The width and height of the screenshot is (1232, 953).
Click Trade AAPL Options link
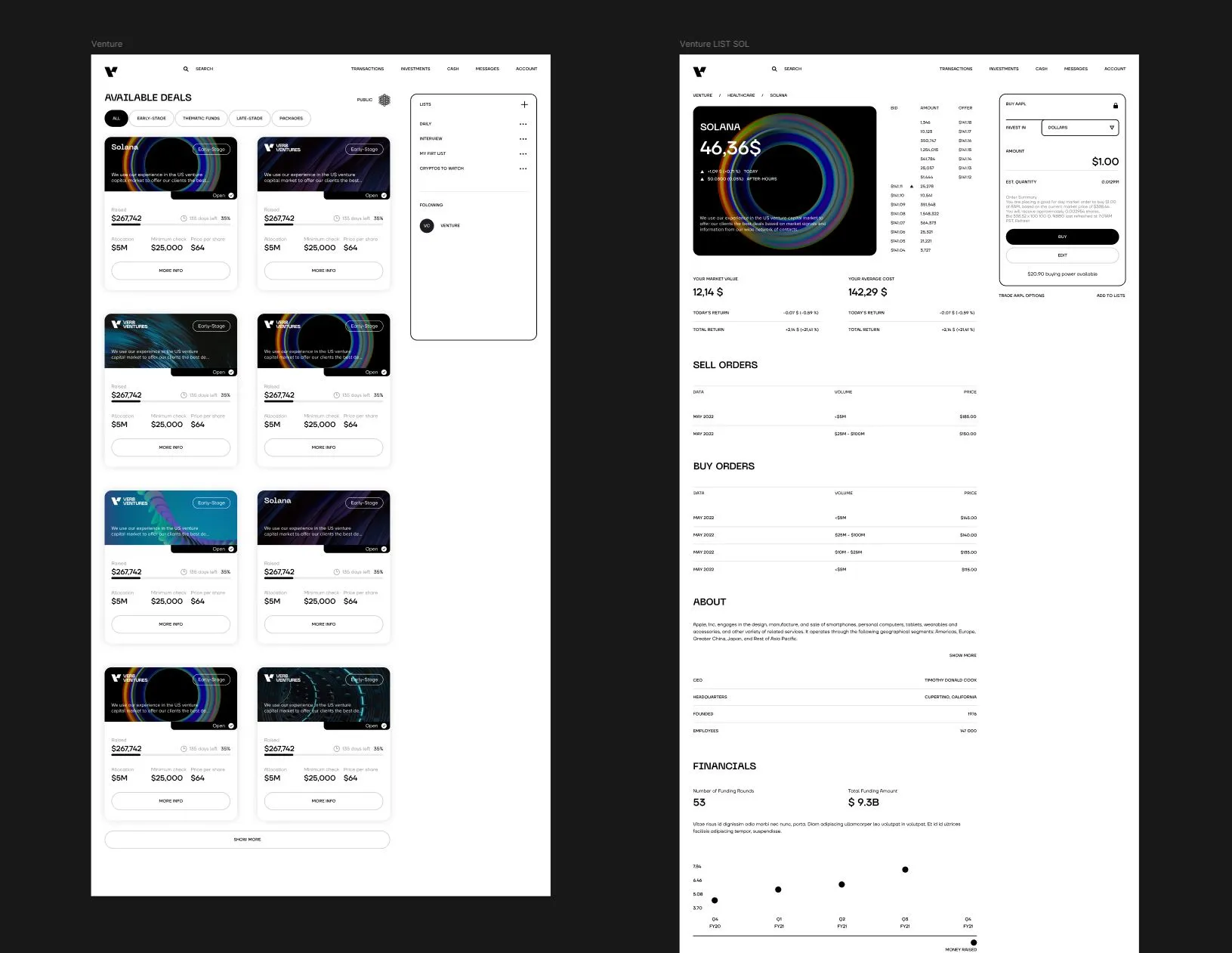click(1021, 295)
